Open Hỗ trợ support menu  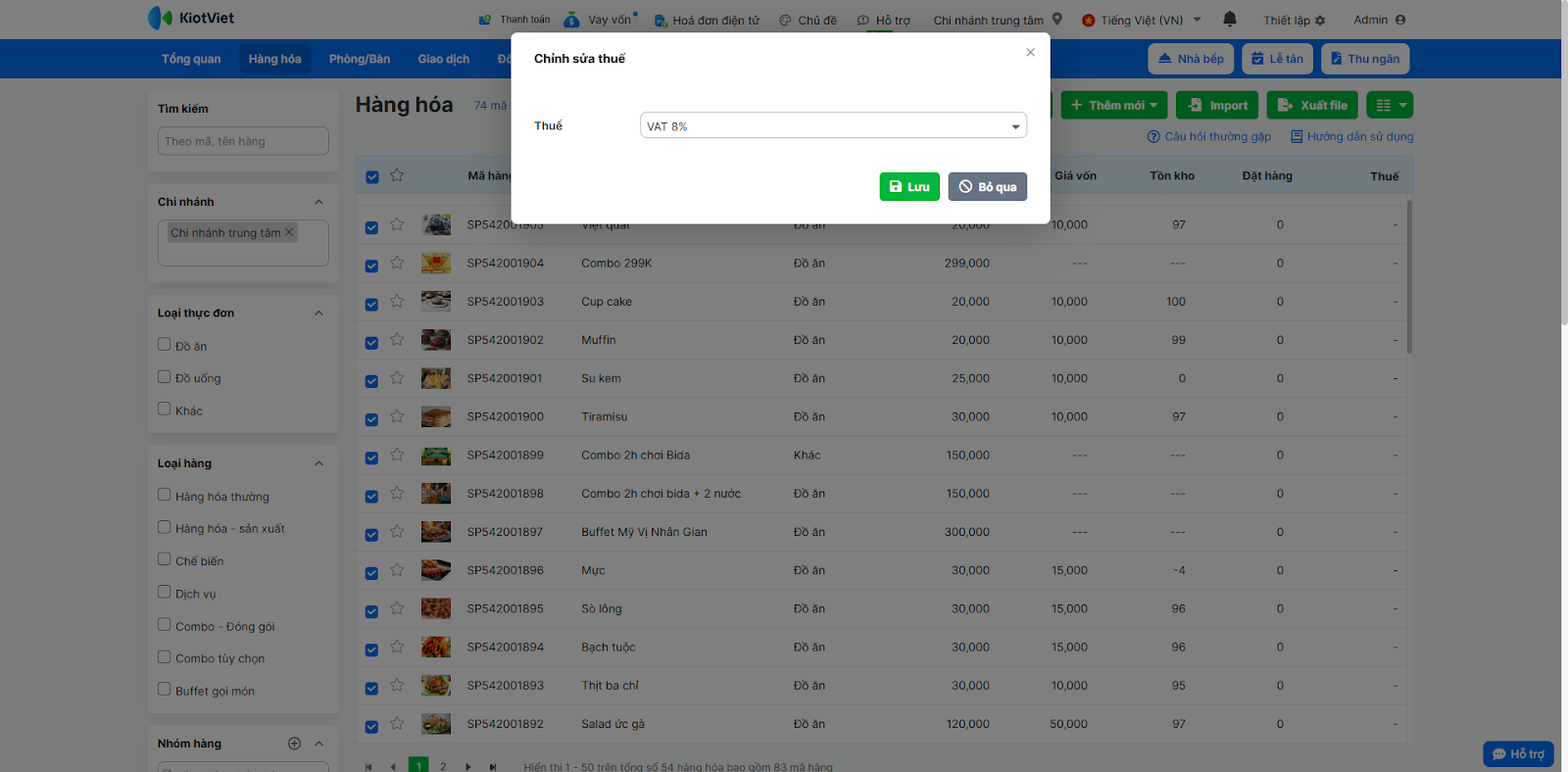pyautogui.click(x=883, y=20)
